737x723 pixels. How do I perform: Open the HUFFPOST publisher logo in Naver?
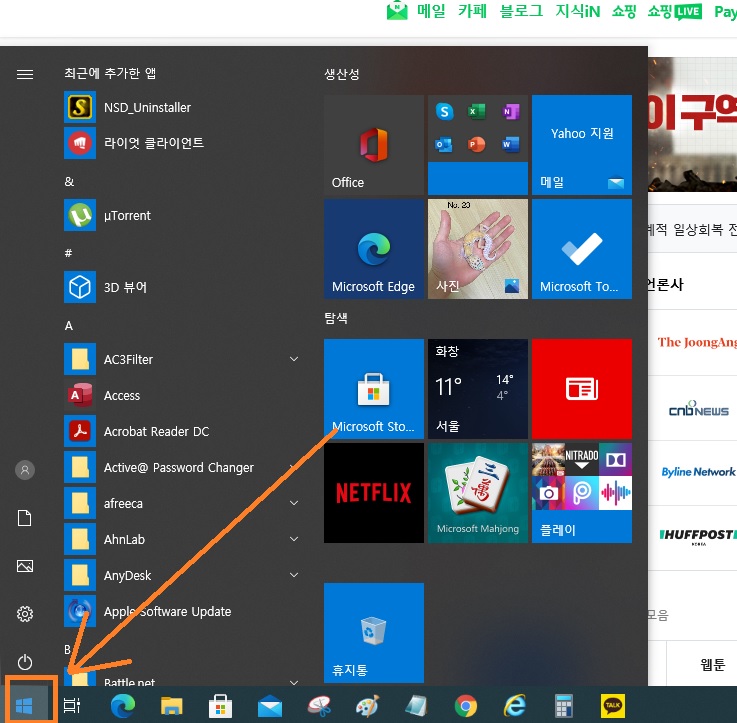pyautogui.click(x=698, y=536)
